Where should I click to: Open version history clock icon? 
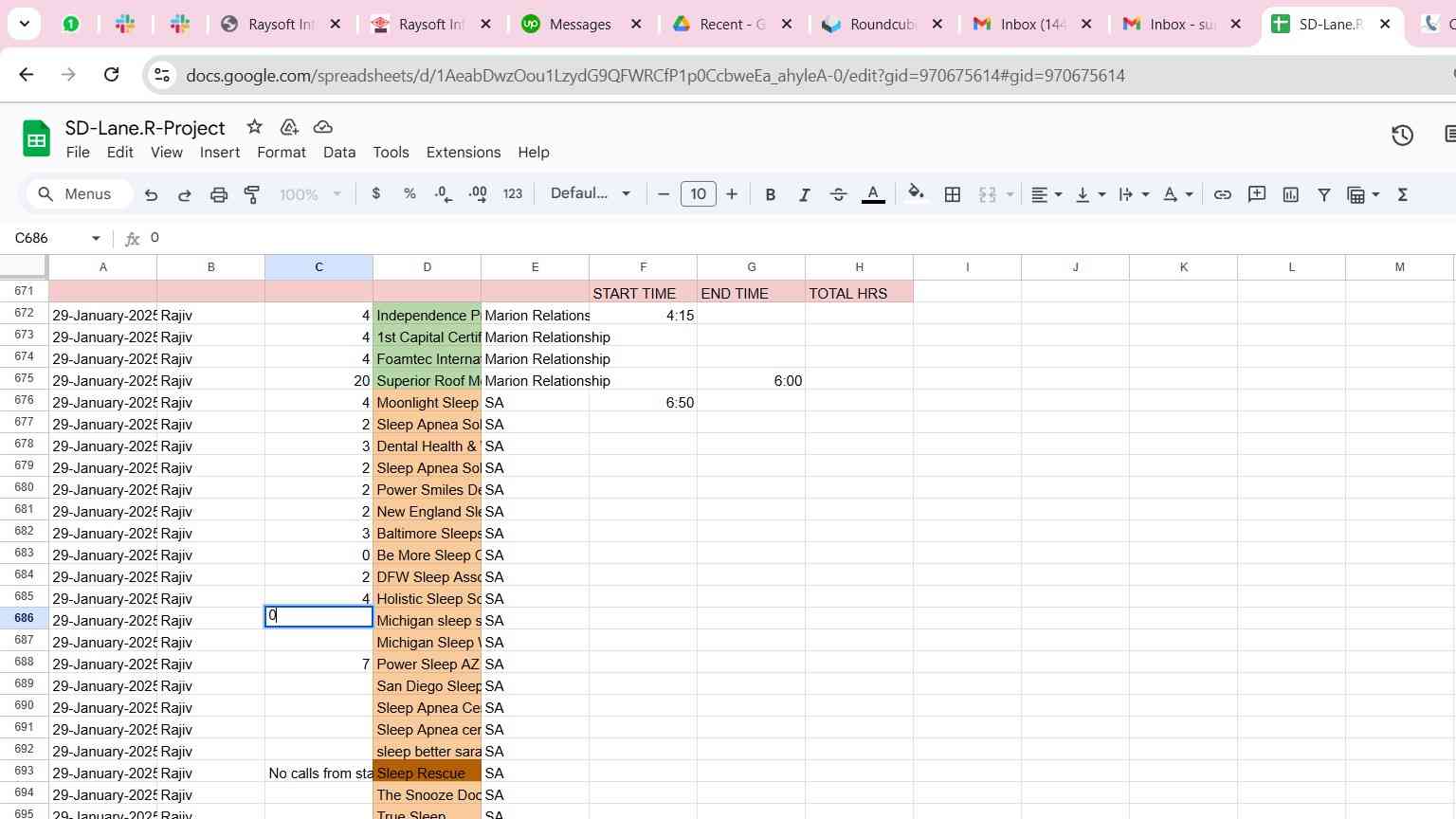pyautogui.click(x=1403, y=136)
